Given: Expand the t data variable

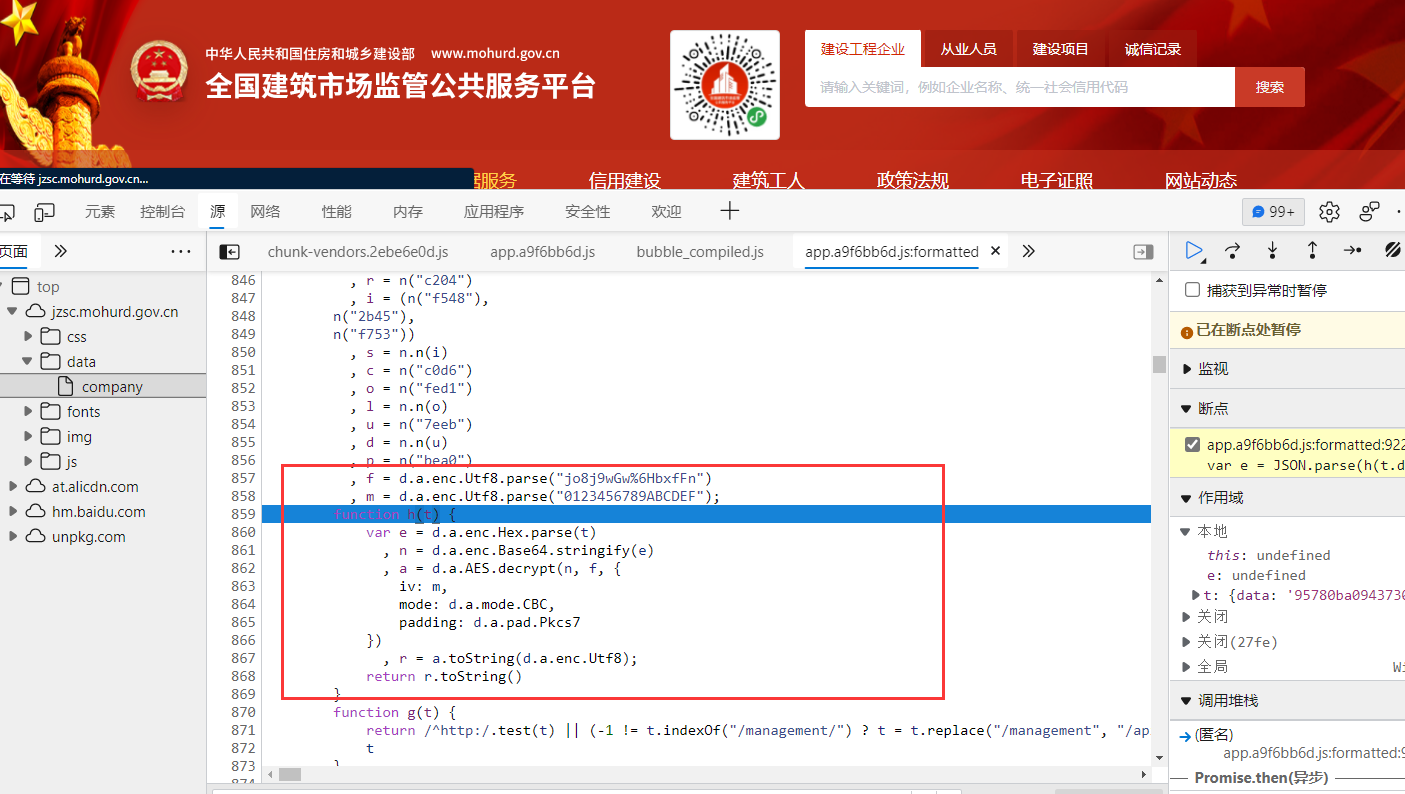Looking at the screenshot, I should point(1196,595).
